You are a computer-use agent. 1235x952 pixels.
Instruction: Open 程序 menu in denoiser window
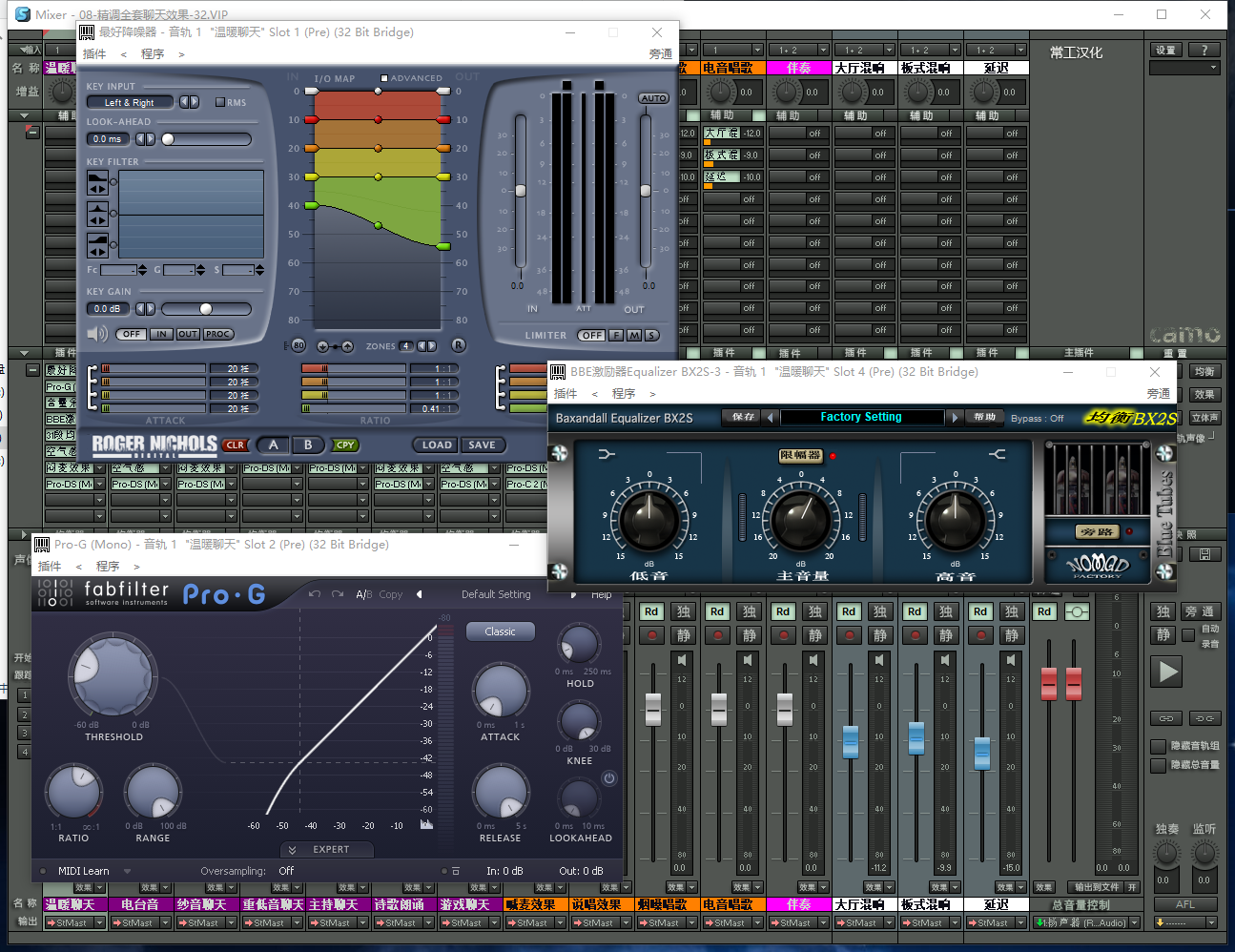tap(153, 54)
